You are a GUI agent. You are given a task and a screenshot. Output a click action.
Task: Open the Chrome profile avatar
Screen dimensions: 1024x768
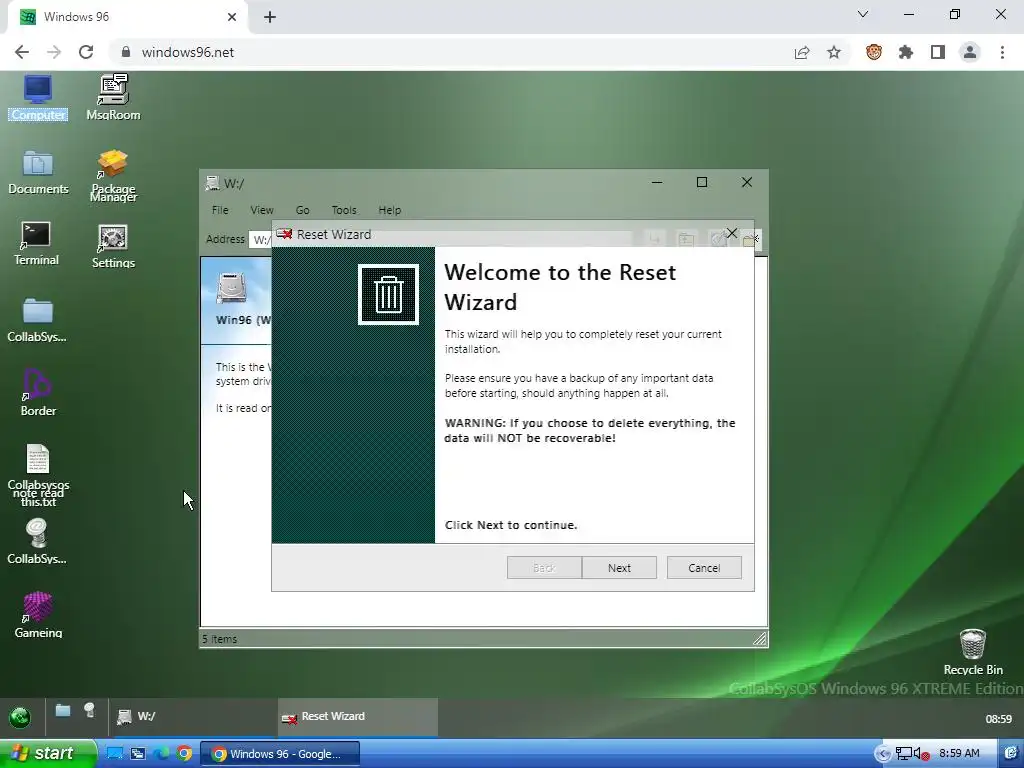pos(970,52)
